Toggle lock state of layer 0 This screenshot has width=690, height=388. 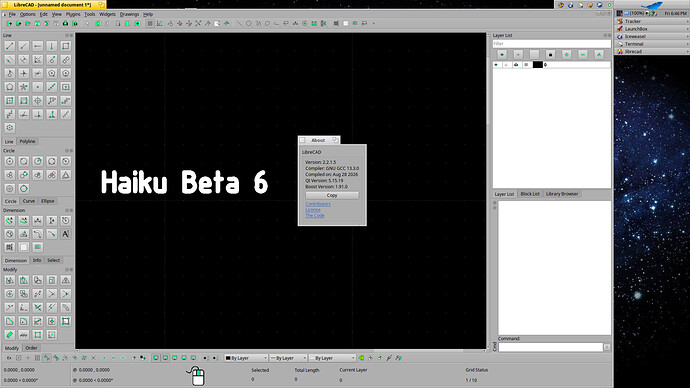(x=506, y=65)
